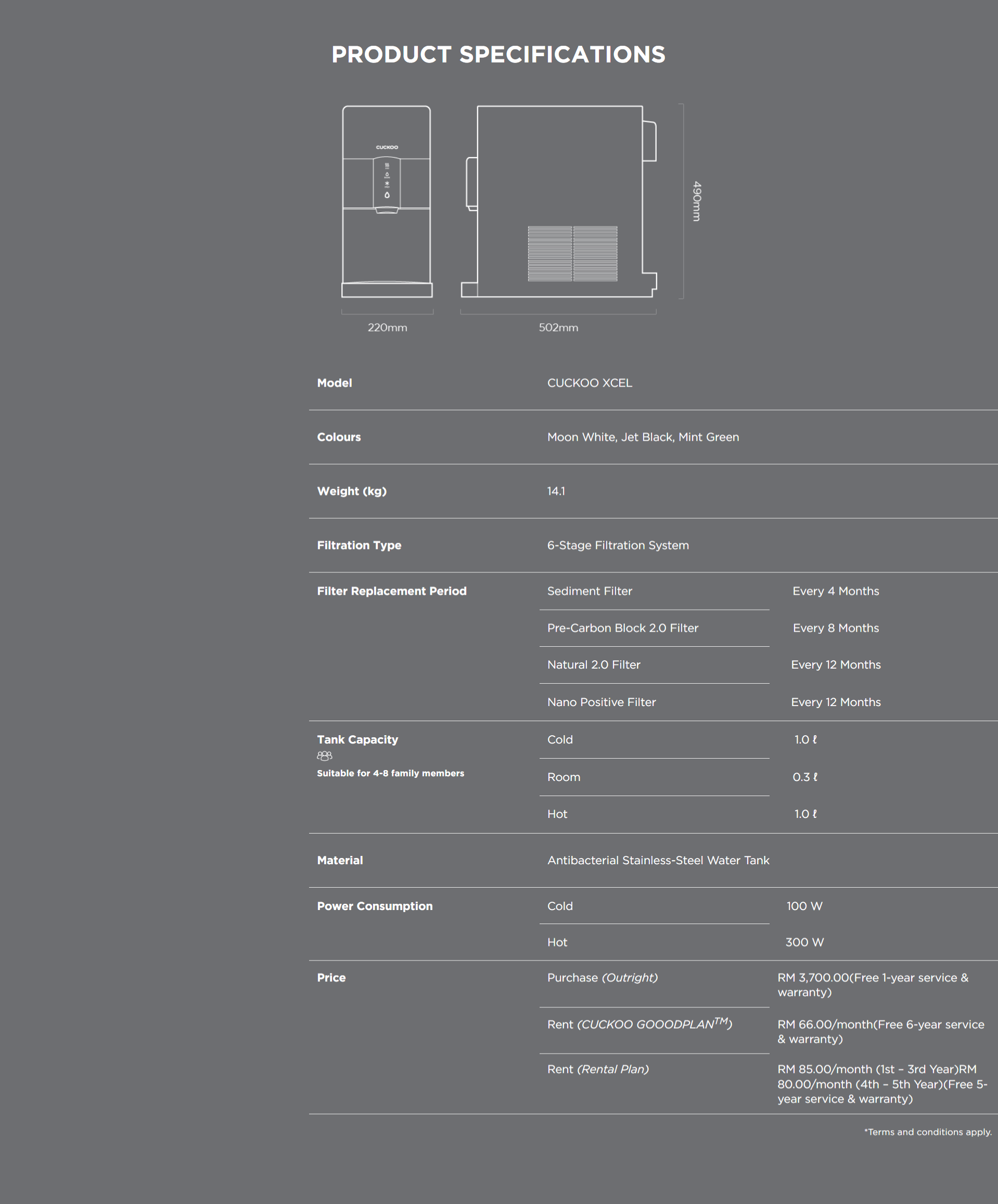
Task: Select the RM 66.00/month price text
Action: [880, 1031]
